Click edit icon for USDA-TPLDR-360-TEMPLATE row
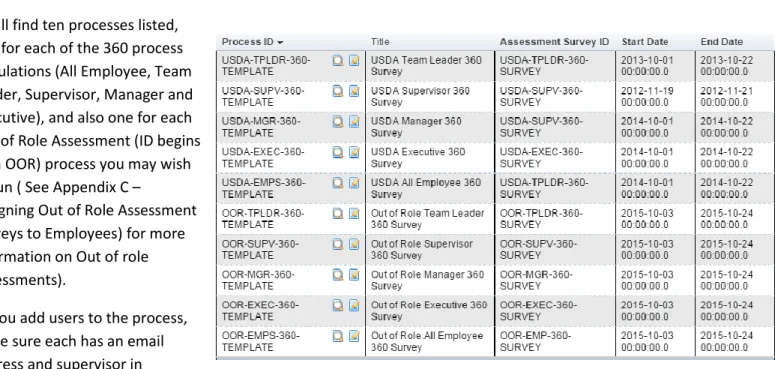This screenshot has height=369, width=775. pyautogui.click(x=354, y=61)
